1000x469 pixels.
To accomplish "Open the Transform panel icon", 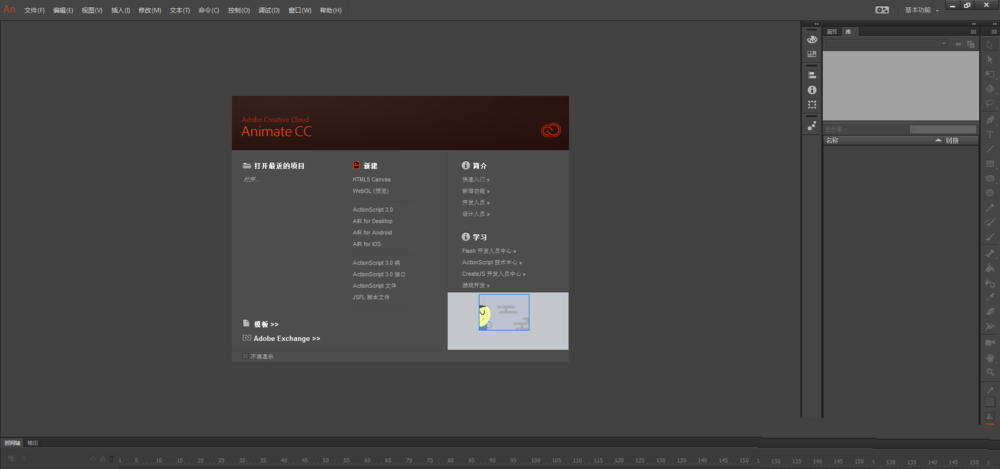I will click(812, 105).
